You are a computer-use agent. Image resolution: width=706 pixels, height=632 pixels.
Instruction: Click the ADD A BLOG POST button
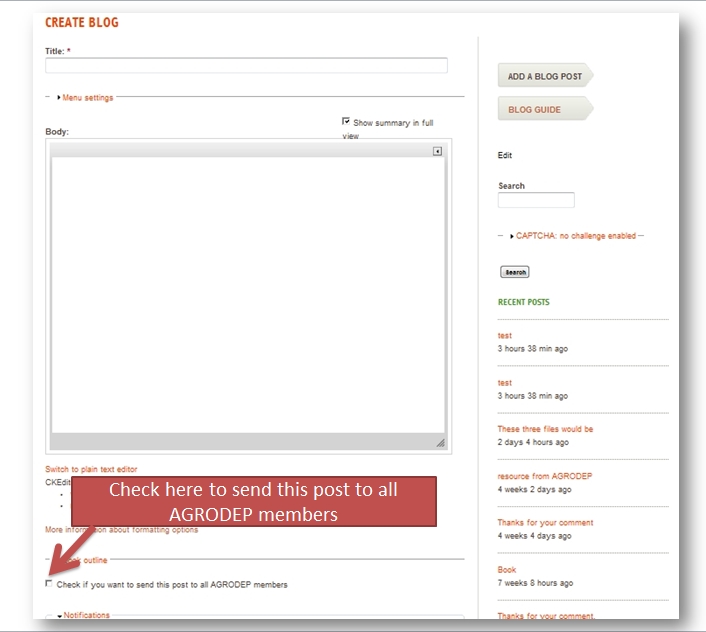pyautogui.click(x=545, y=76)
